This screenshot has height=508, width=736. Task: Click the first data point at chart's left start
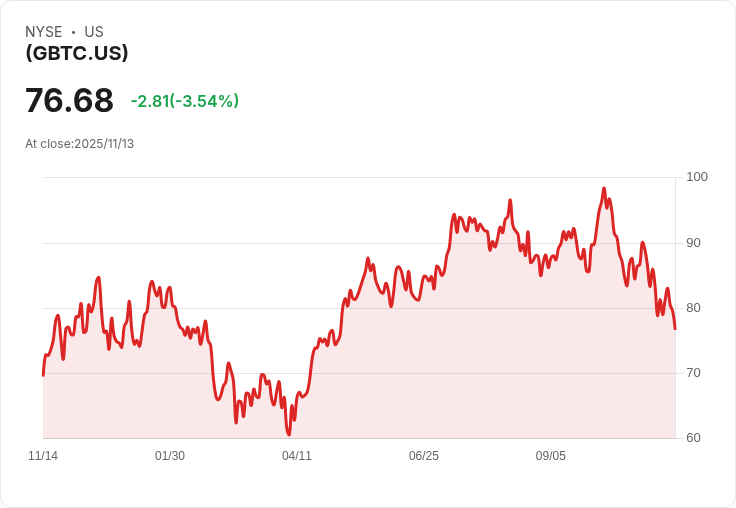pyautogui.click(x=44, y=375)
